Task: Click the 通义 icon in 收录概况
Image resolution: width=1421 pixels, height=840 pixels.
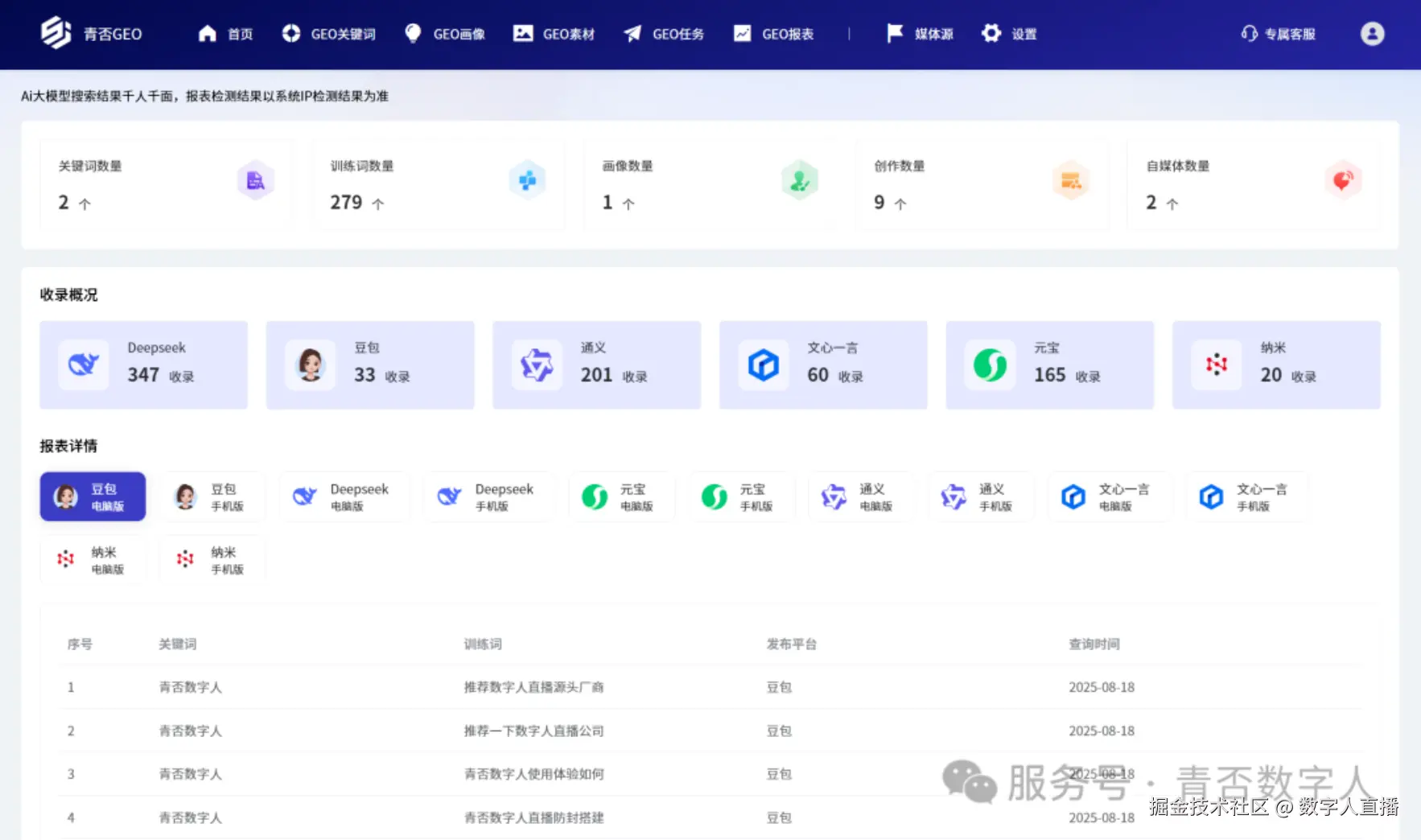Action: click(537, 364)
